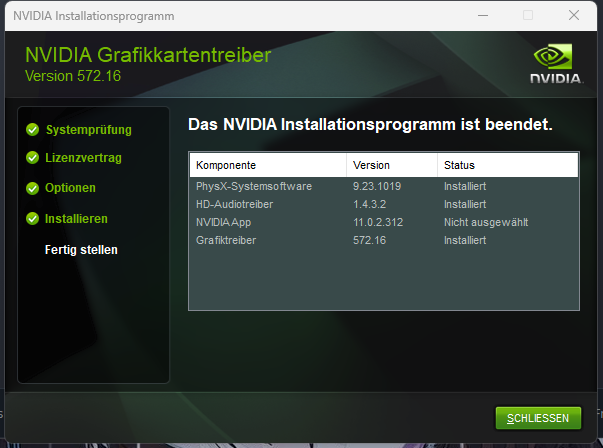Click Installiert status of HD-Audiotreiber
This screenshot has height=448, width=603.
(x=465, y=204)
